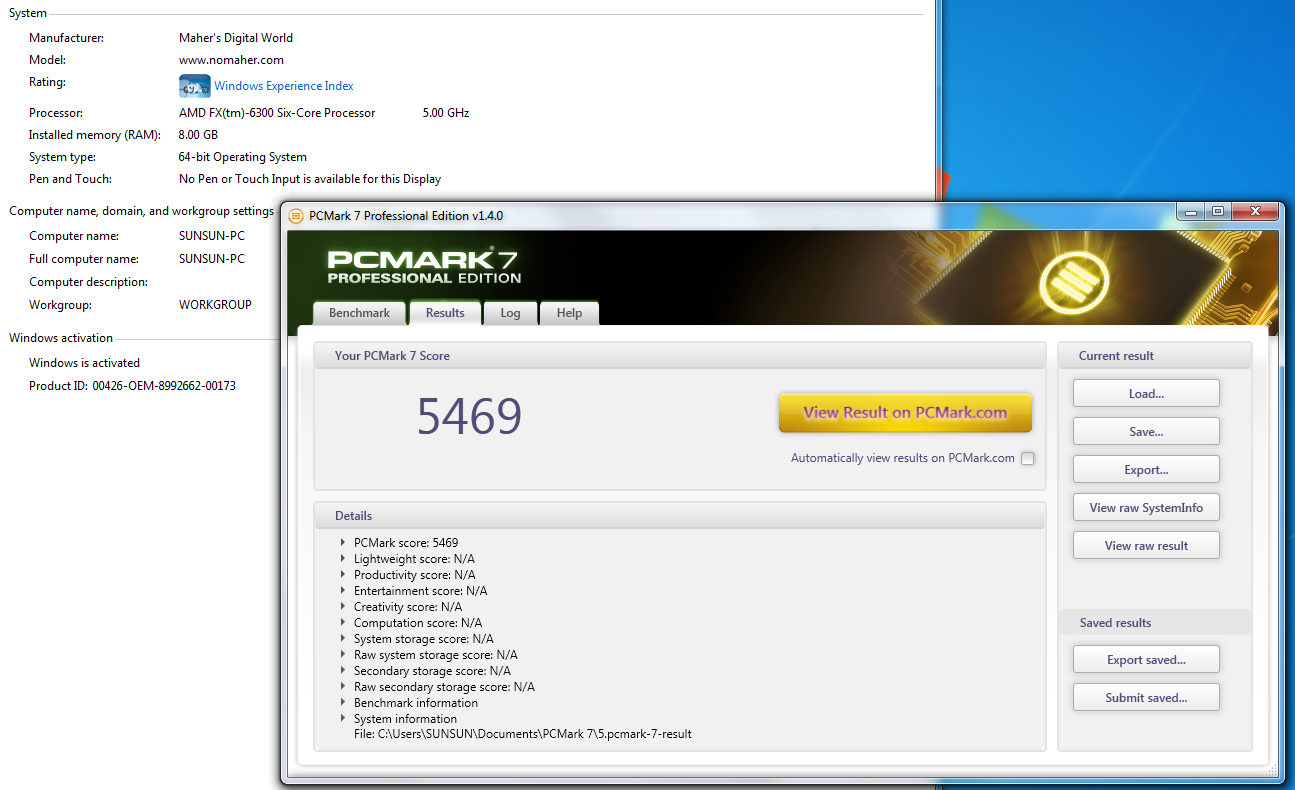The height and width of the screenshot is (790, 1295).
Task: Expand the System information row
Action: (x=343, y=719)
